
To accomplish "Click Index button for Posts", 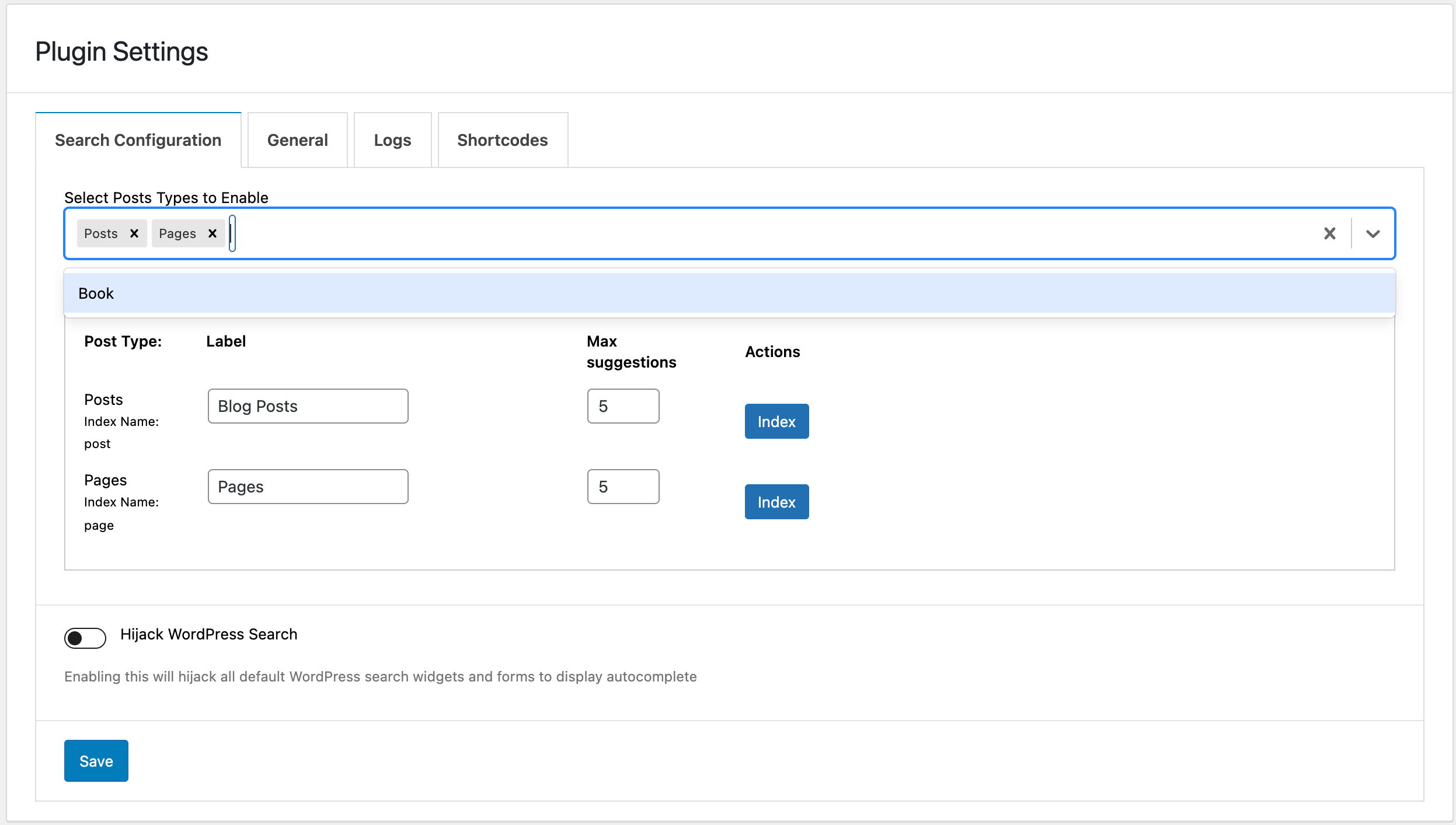I will 776,421.
